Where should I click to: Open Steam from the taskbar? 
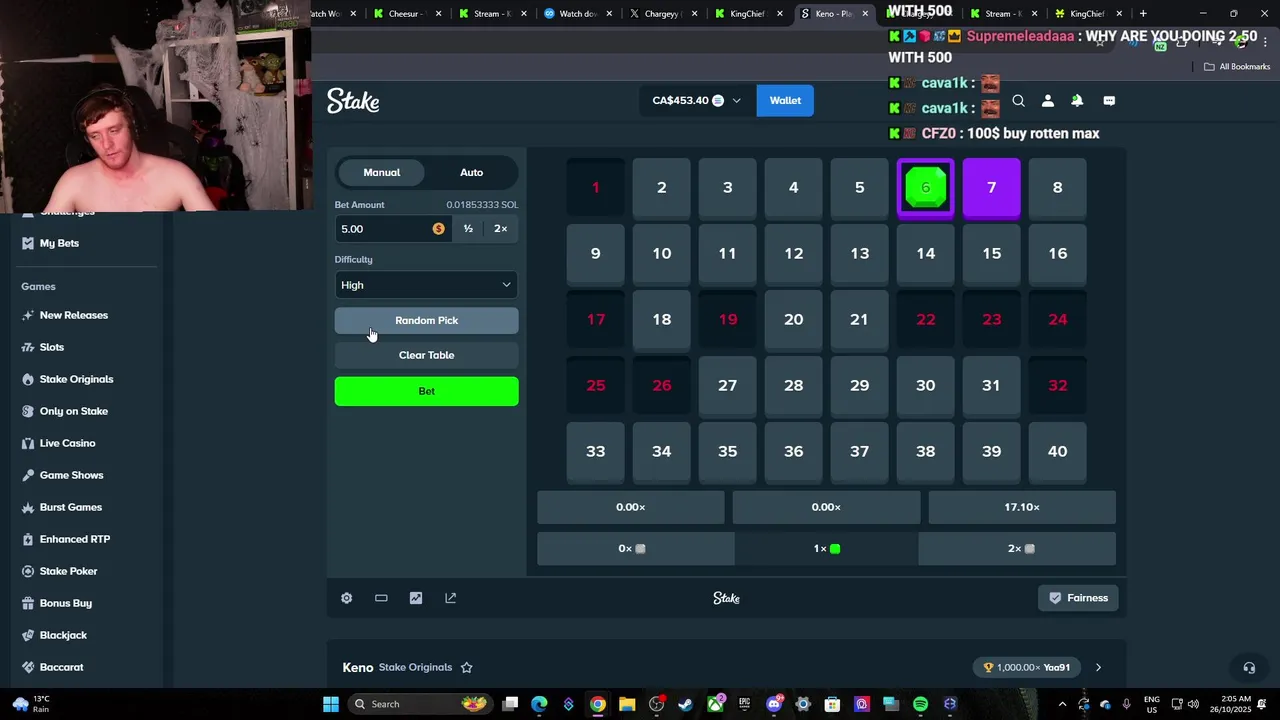click(x=685, y=704)
